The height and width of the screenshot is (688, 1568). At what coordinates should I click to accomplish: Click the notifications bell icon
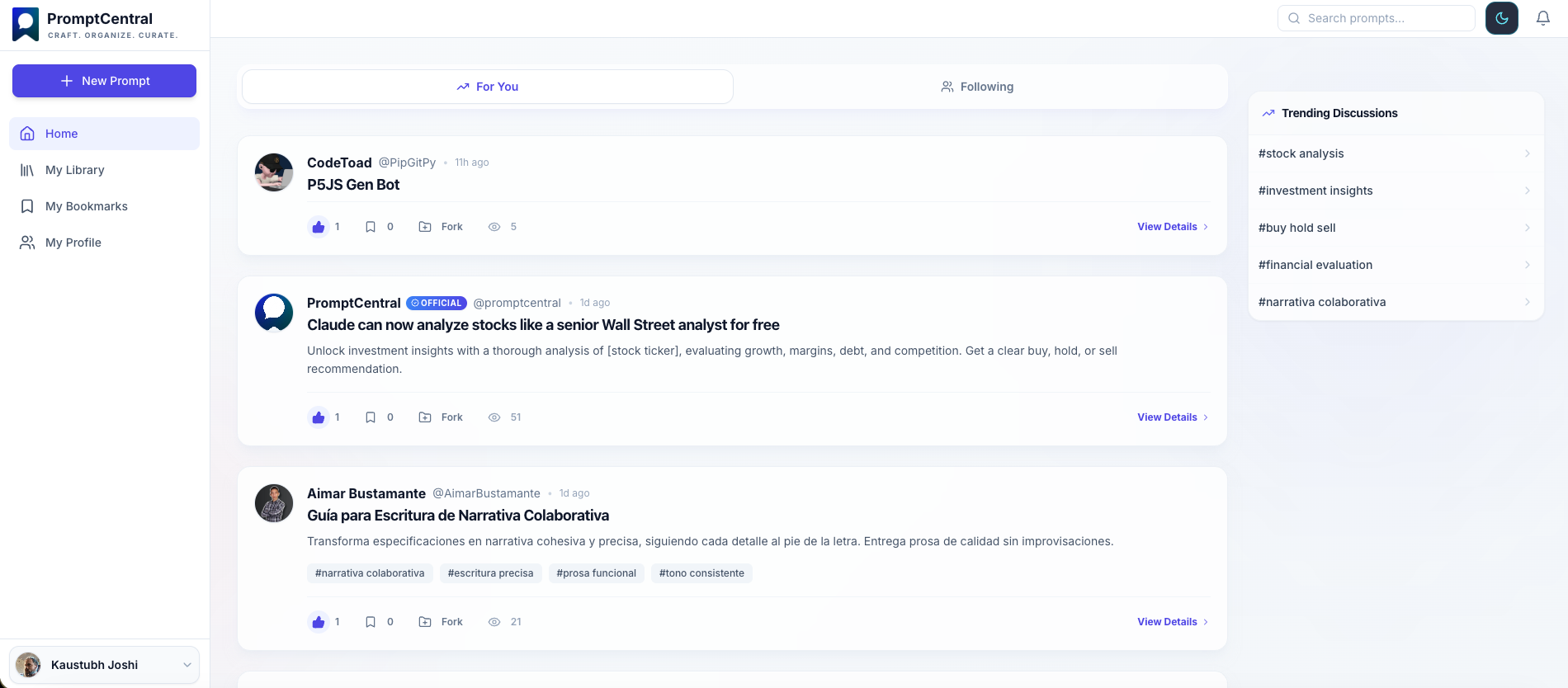click(x=1542, y=18)
